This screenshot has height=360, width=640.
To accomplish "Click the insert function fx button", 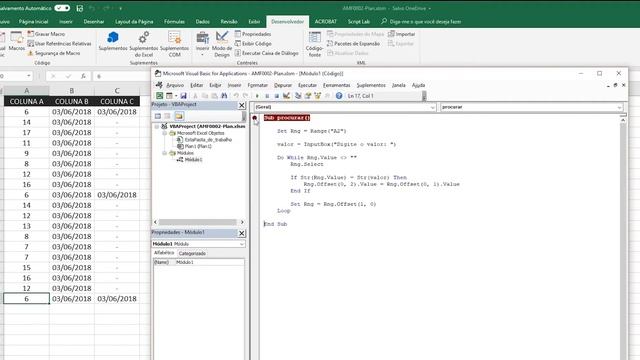I will coord(83,76).
